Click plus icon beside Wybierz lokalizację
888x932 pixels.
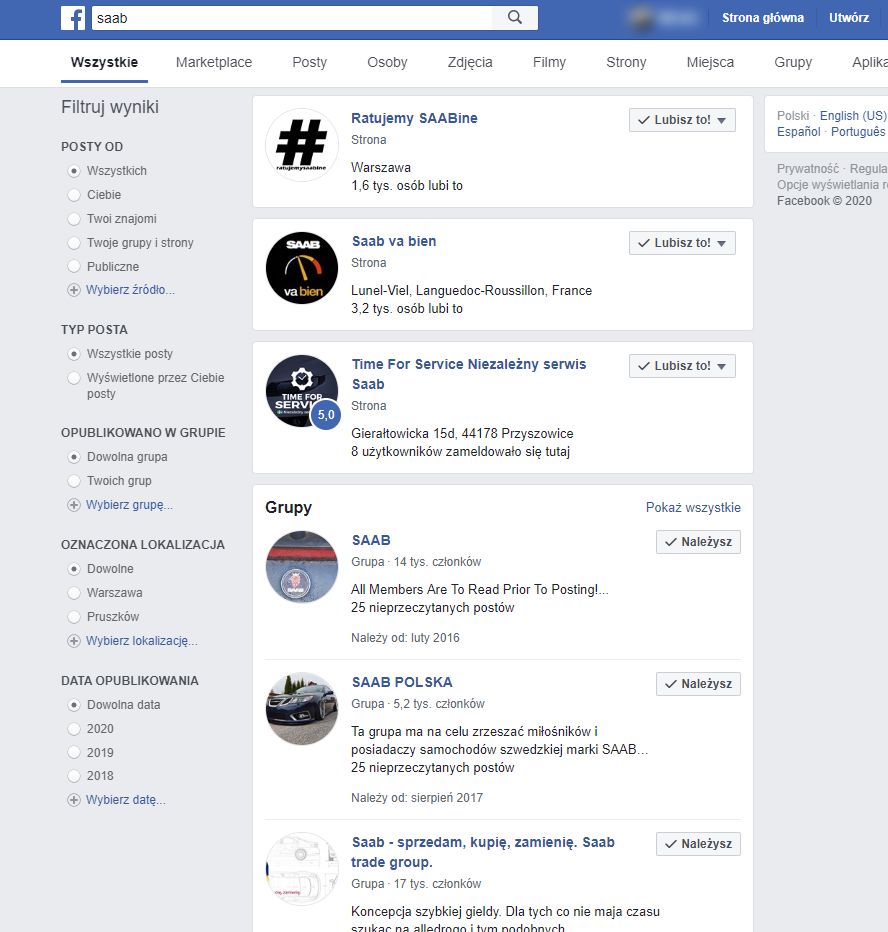pos(74,641)
